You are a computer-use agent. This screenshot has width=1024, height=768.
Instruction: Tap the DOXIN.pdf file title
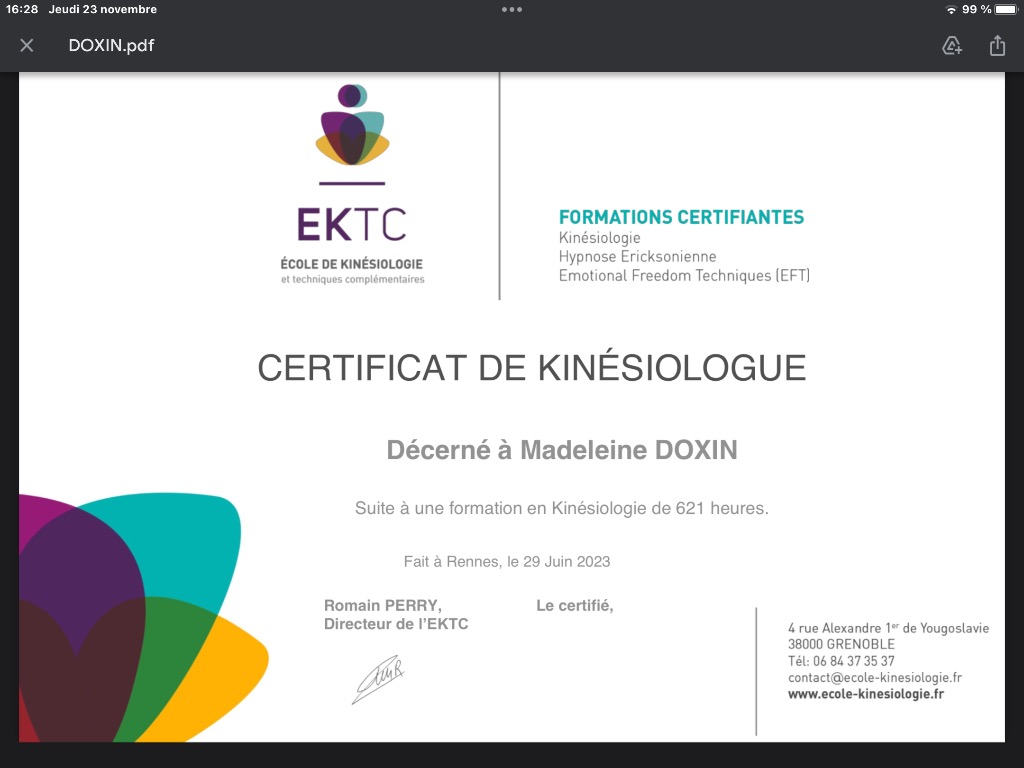click(x=111, y=46)
